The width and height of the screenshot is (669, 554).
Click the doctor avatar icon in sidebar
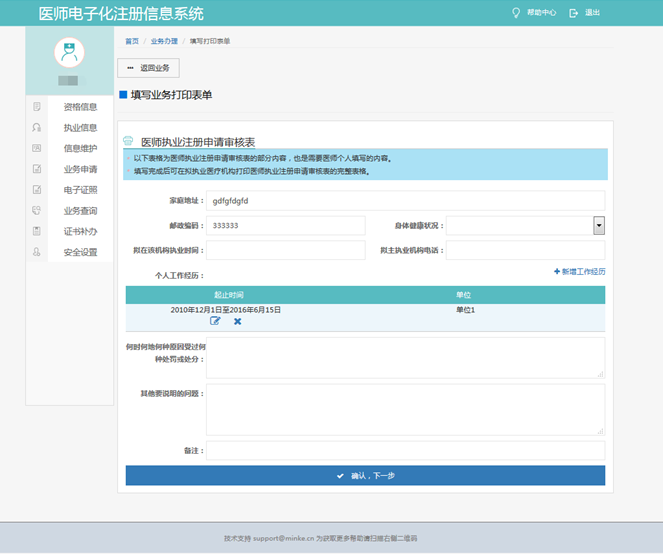(x=69, y=53)
